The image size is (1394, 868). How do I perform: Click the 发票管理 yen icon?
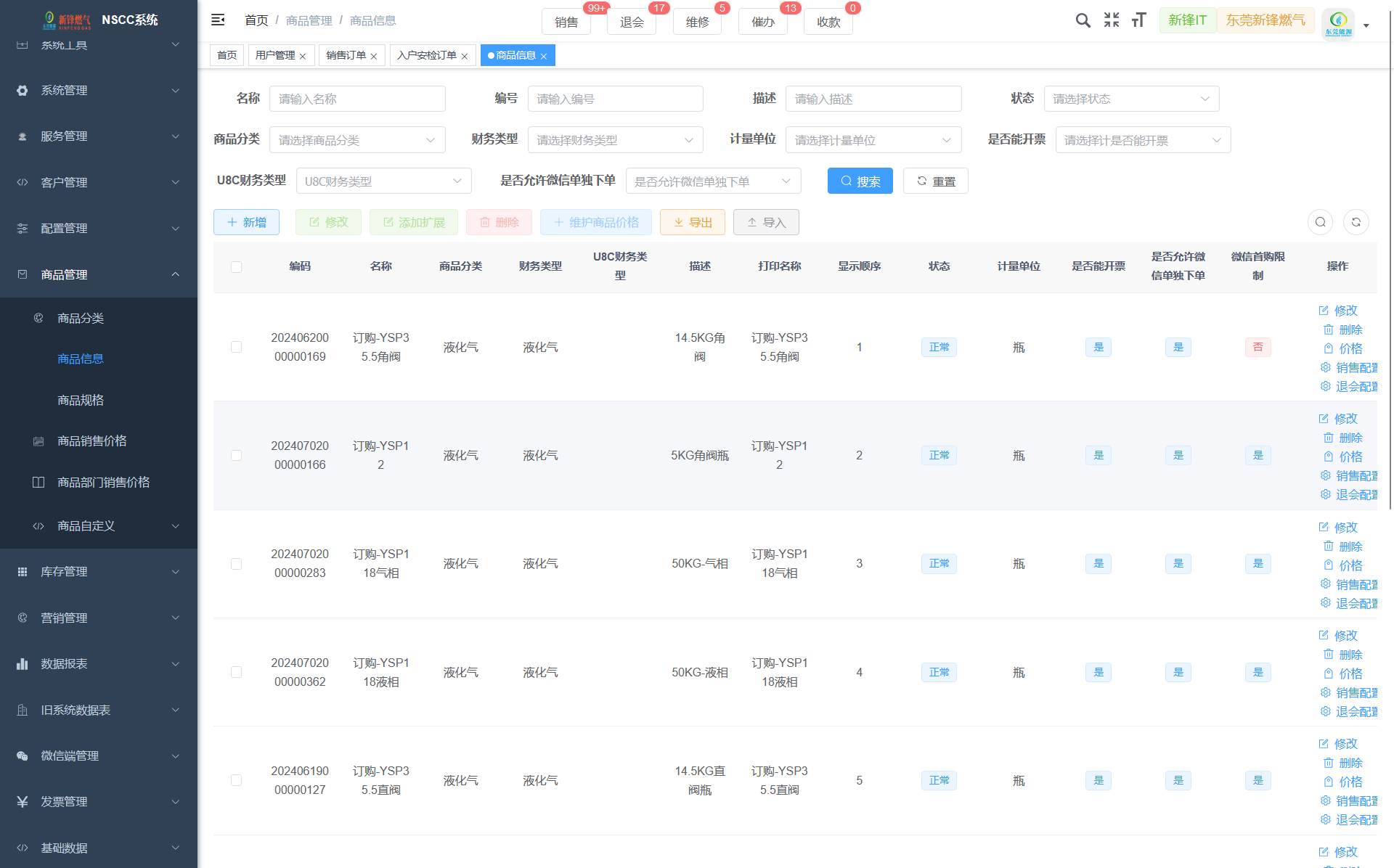23,802
